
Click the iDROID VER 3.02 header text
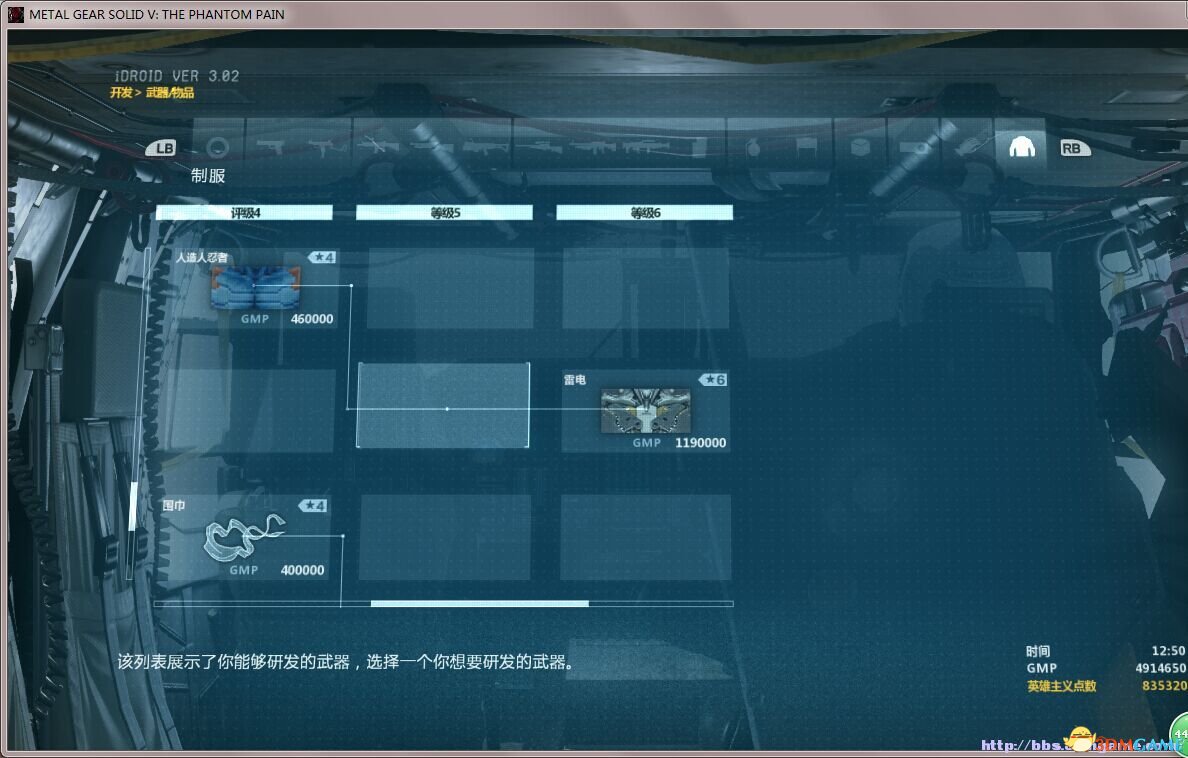click(x=177, y=76)
